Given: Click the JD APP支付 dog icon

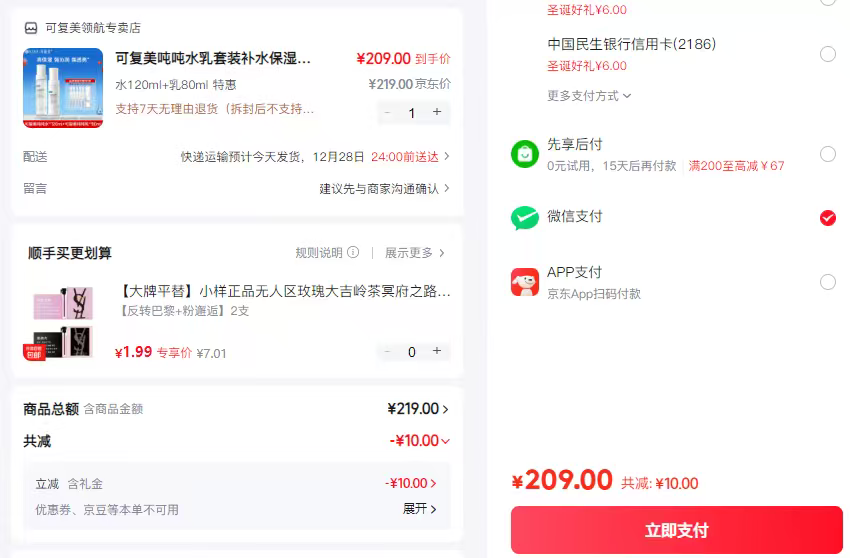Looking at the screenshot, I should click(x=525, y=282).
